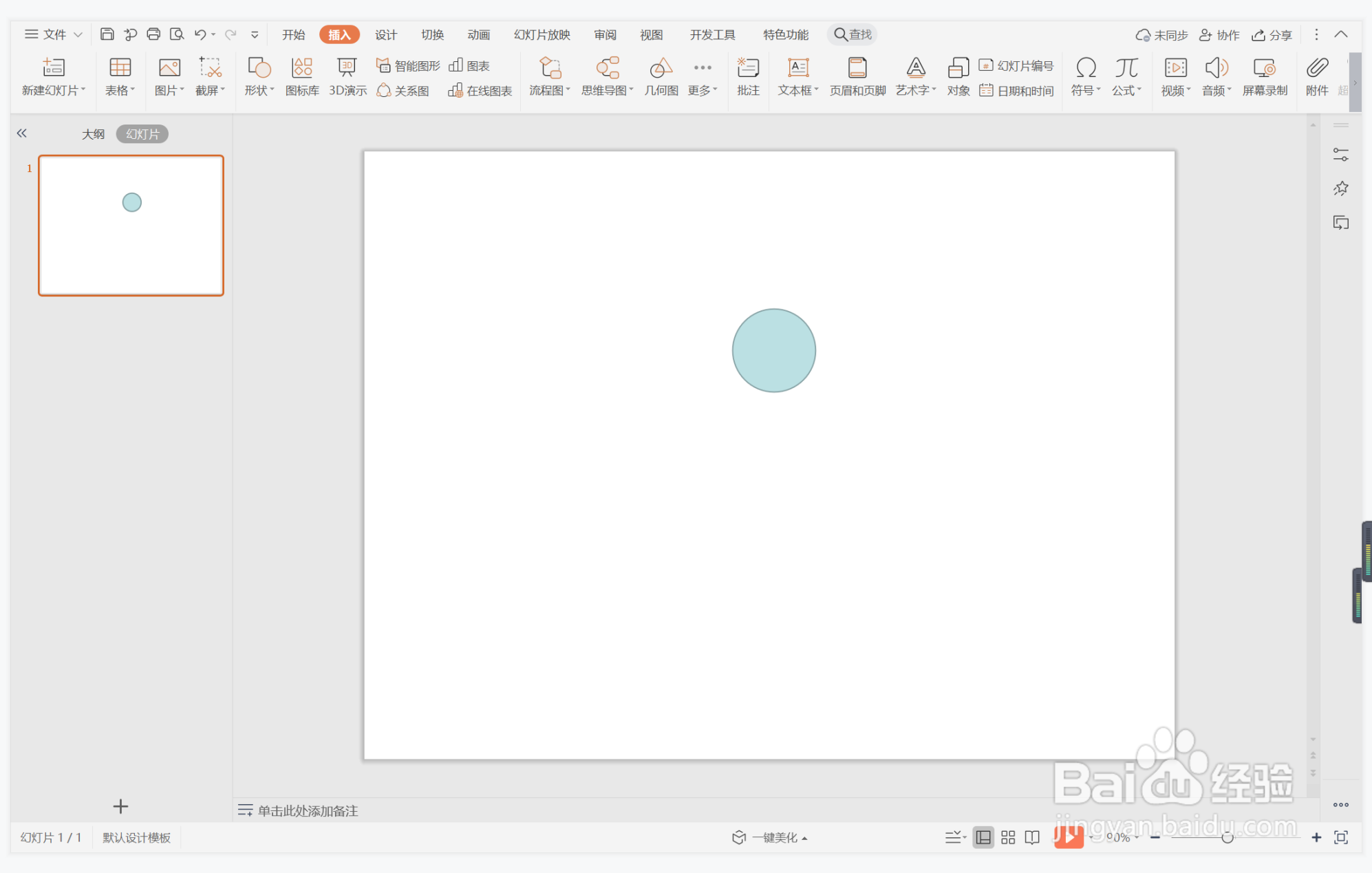Insert an 对象 object
1372x873 pixels.
958,76
